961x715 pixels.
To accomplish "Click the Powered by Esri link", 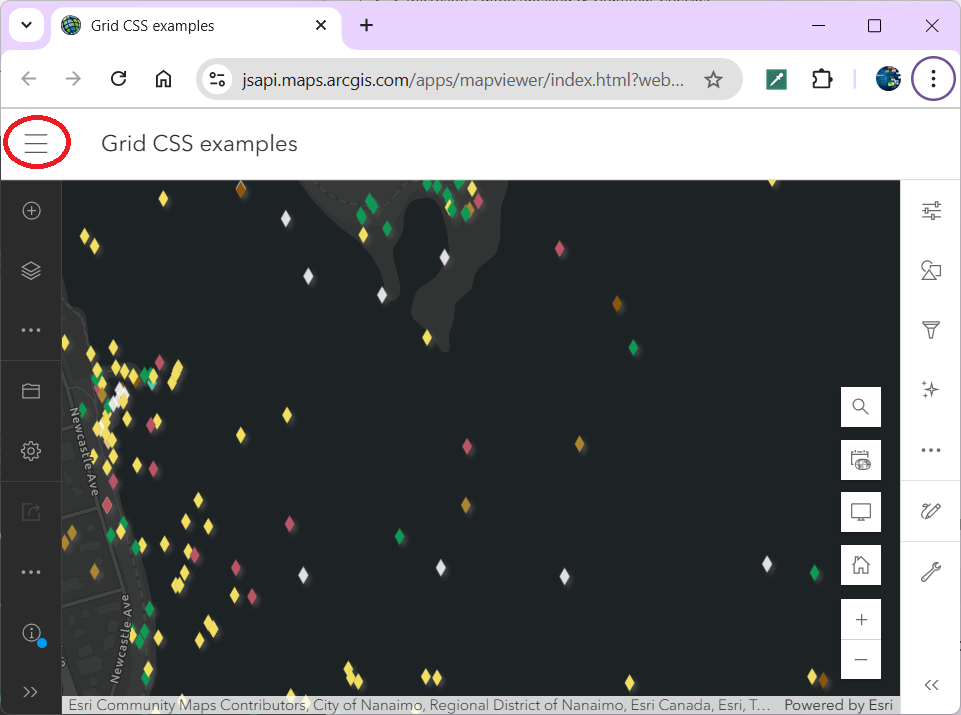I will pos(838,704).
